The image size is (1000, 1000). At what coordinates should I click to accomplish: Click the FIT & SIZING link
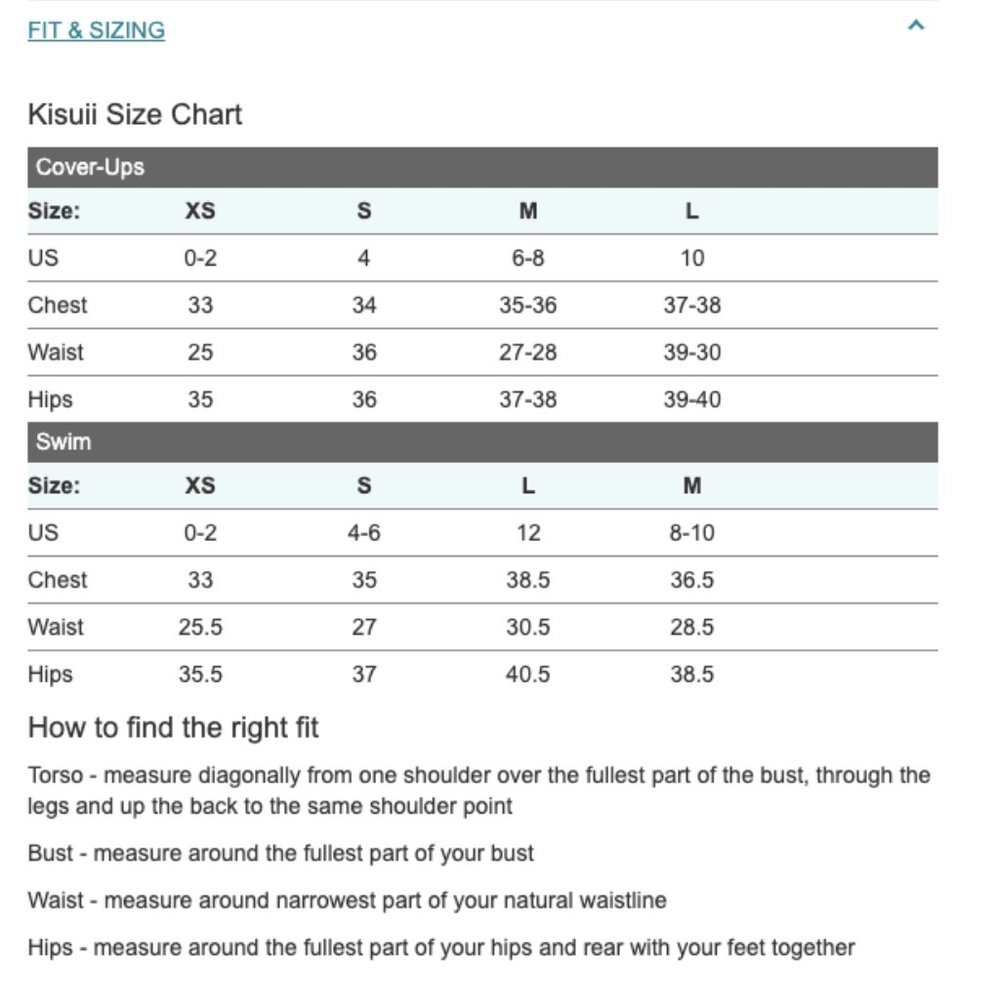coord(96,30)
